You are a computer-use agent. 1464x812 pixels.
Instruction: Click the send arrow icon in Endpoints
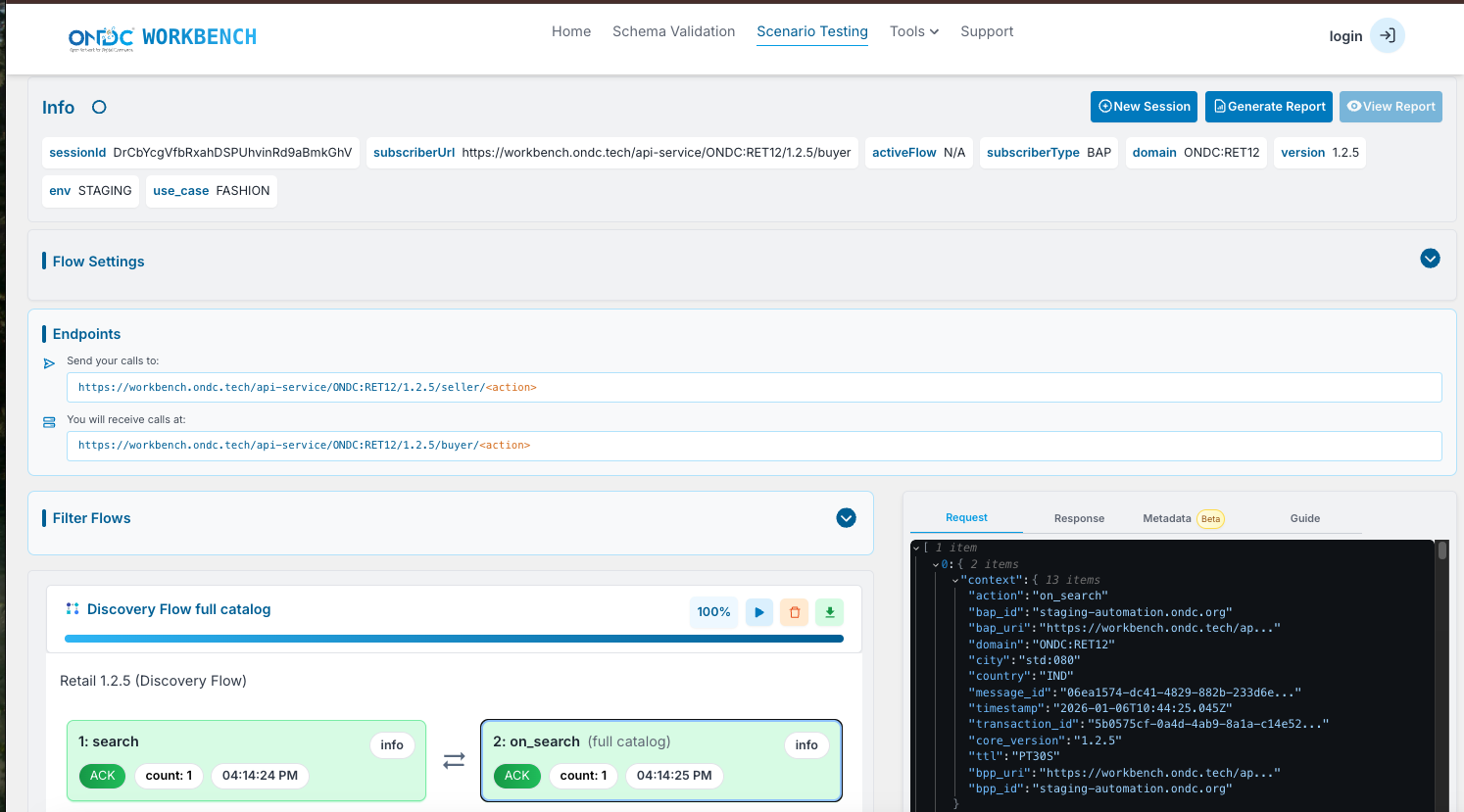tap(49, 363)
